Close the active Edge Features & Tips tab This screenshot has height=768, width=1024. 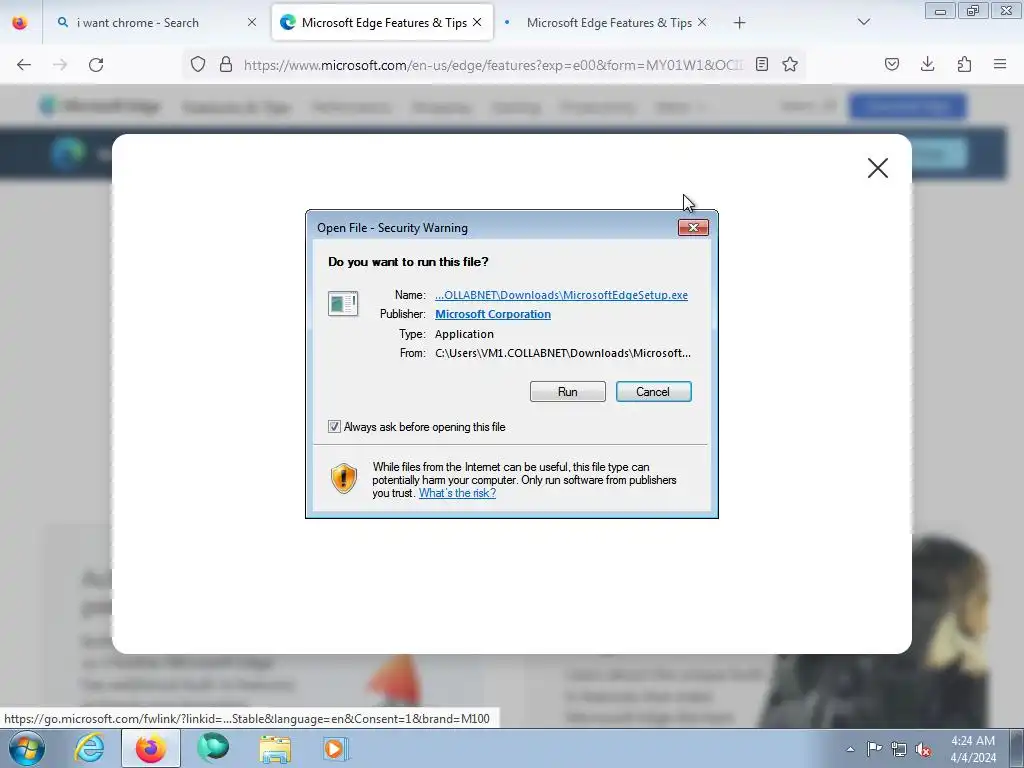477,23
